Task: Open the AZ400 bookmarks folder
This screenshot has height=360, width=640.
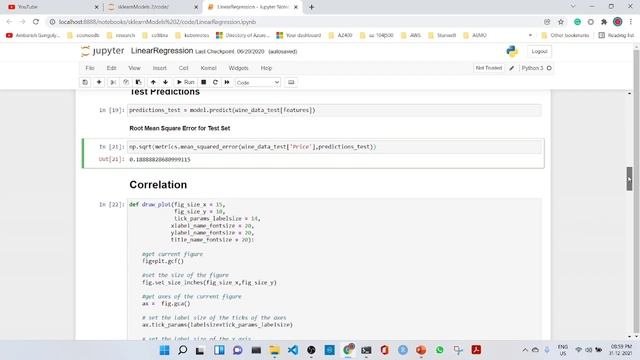Action: pos(340,36)
